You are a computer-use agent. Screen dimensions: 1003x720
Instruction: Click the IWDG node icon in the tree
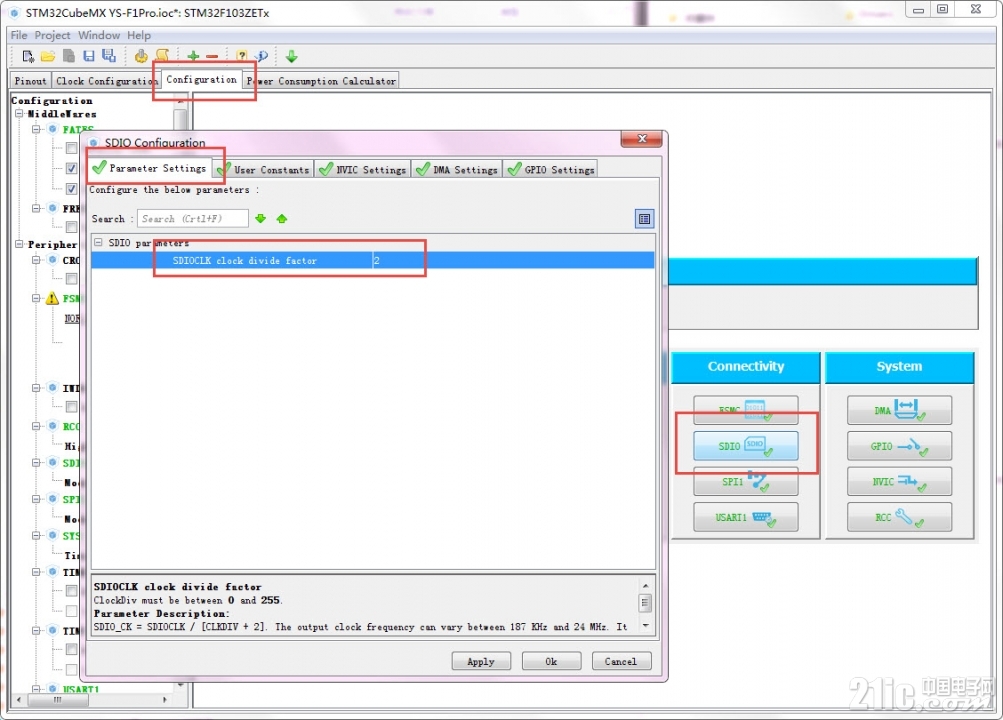[x=52, y=387]
